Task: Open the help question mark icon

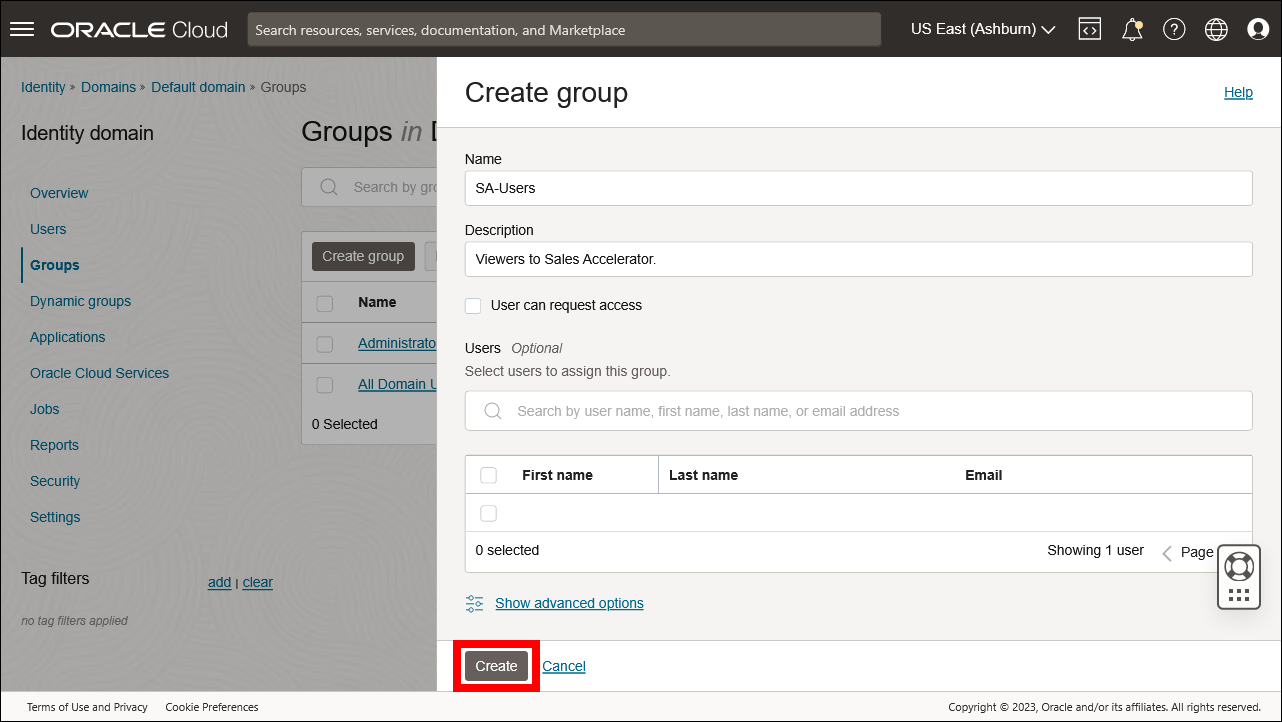Action: (1173, 28)
